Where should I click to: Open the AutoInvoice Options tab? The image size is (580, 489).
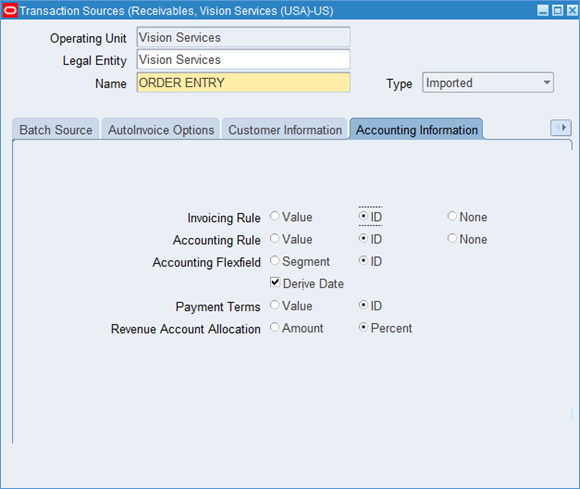[x=161, y=129]
